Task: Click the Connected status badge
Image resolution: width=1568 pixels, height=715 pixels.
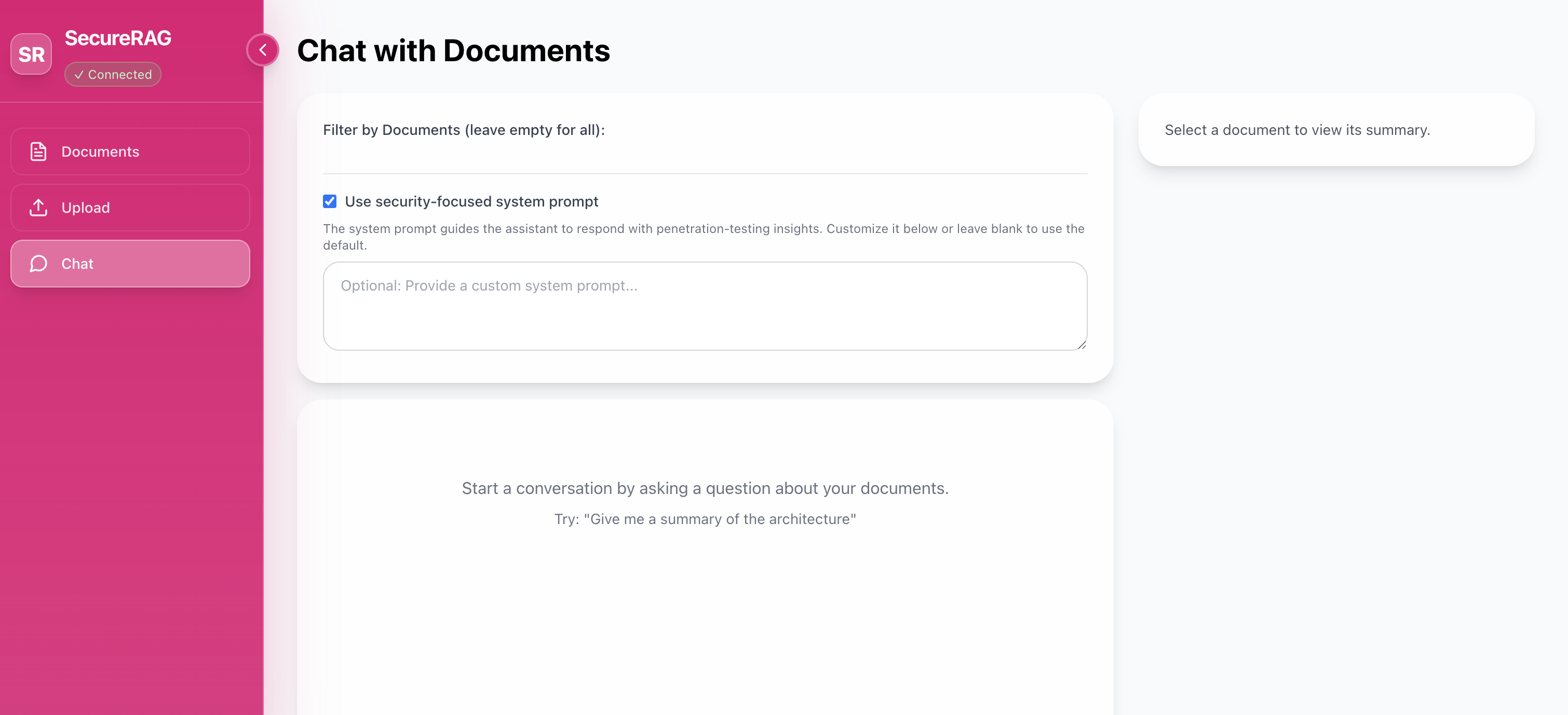Action: (x=113, y=75)
